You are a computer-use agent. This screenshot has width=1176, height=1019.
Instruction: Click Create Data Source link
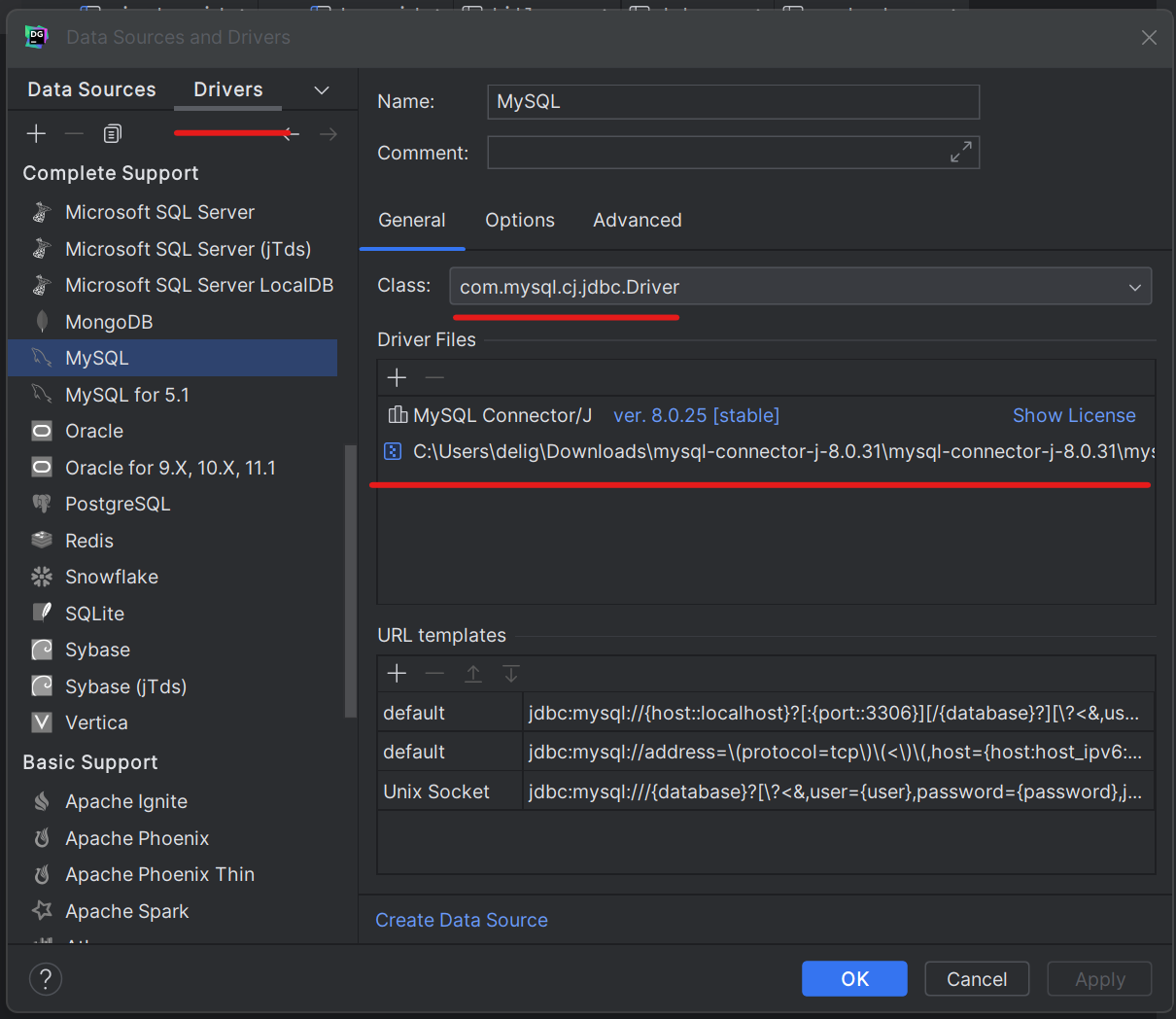point(462,920)
